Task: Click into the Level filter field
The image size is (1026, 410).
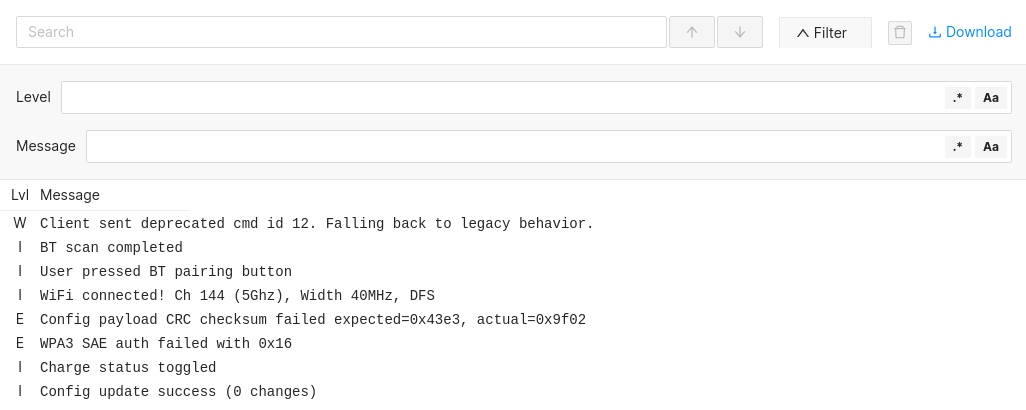Action: pos(500,98)
